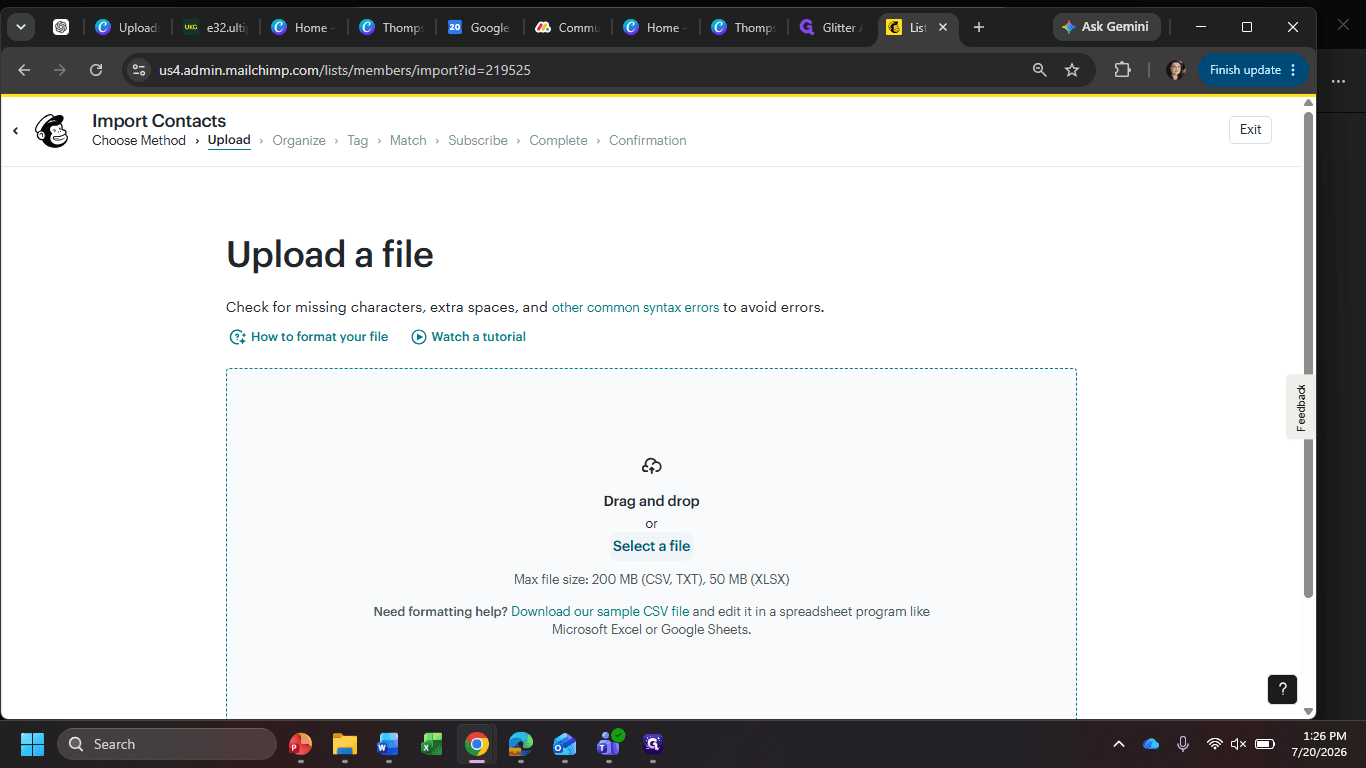Click the Mailchimp monkey logo
Viewport: 1366px width, 768px height.
pos(52,131)
